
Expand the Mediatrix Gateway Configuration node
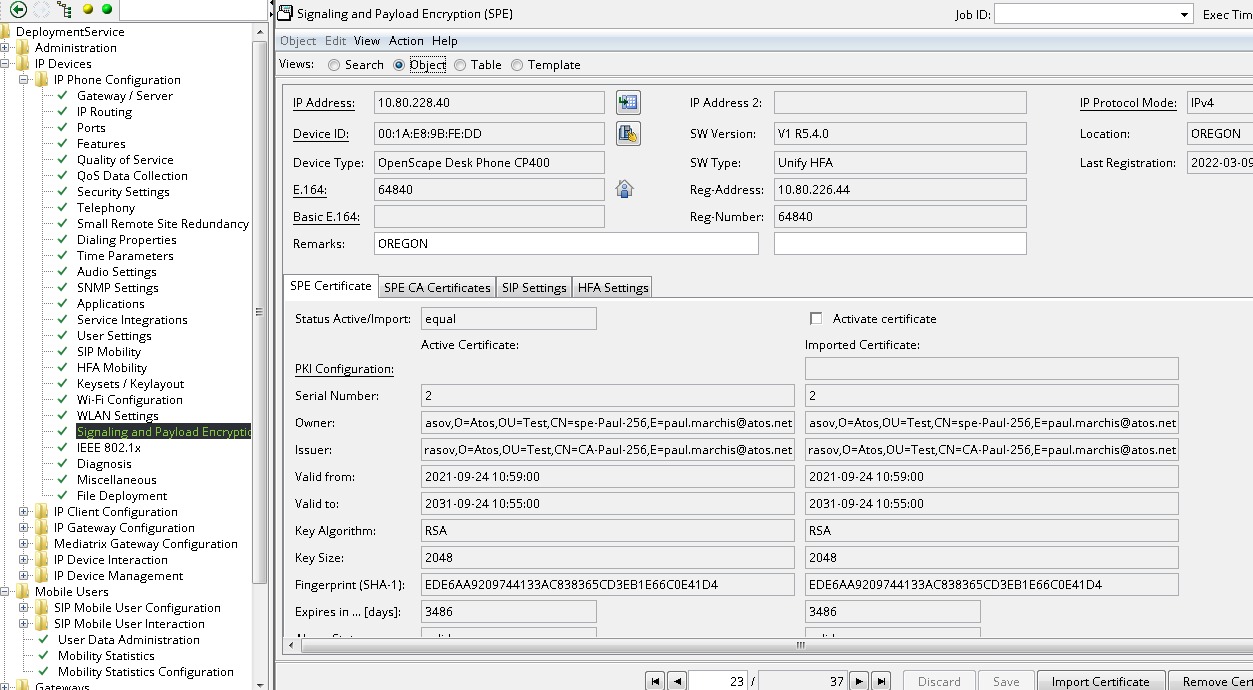24,544
